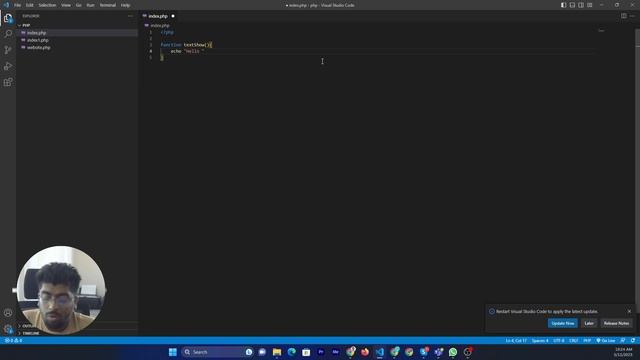
Task: Open the Edit menu
Action: [30, 5]
